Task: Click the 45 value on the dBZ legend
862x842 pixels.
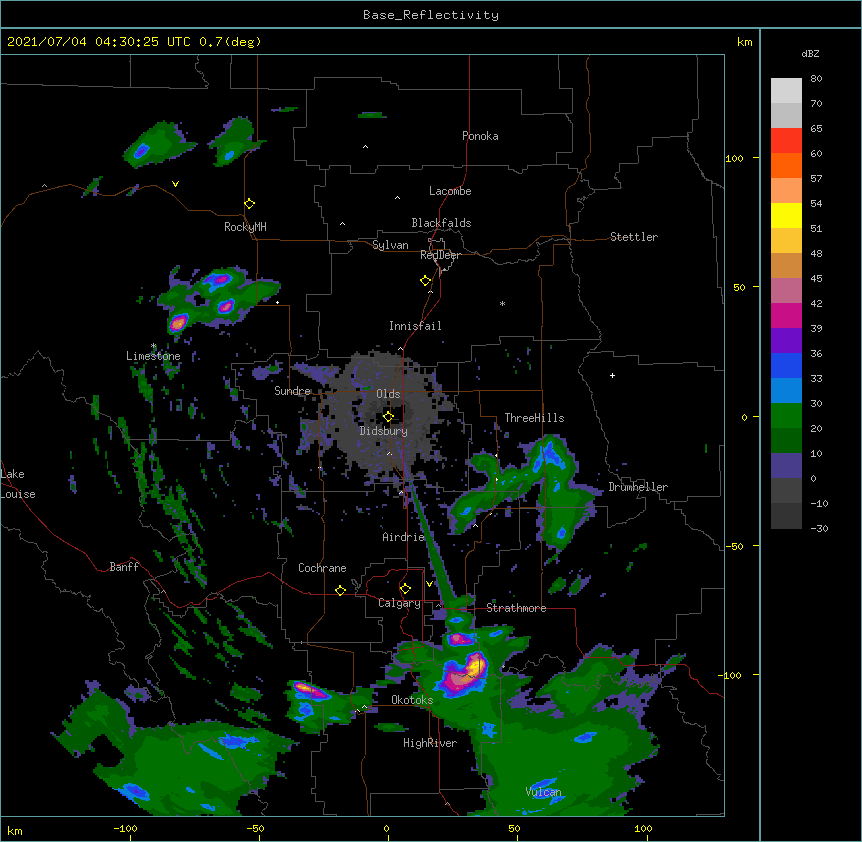Action: (x=816, y=278)
